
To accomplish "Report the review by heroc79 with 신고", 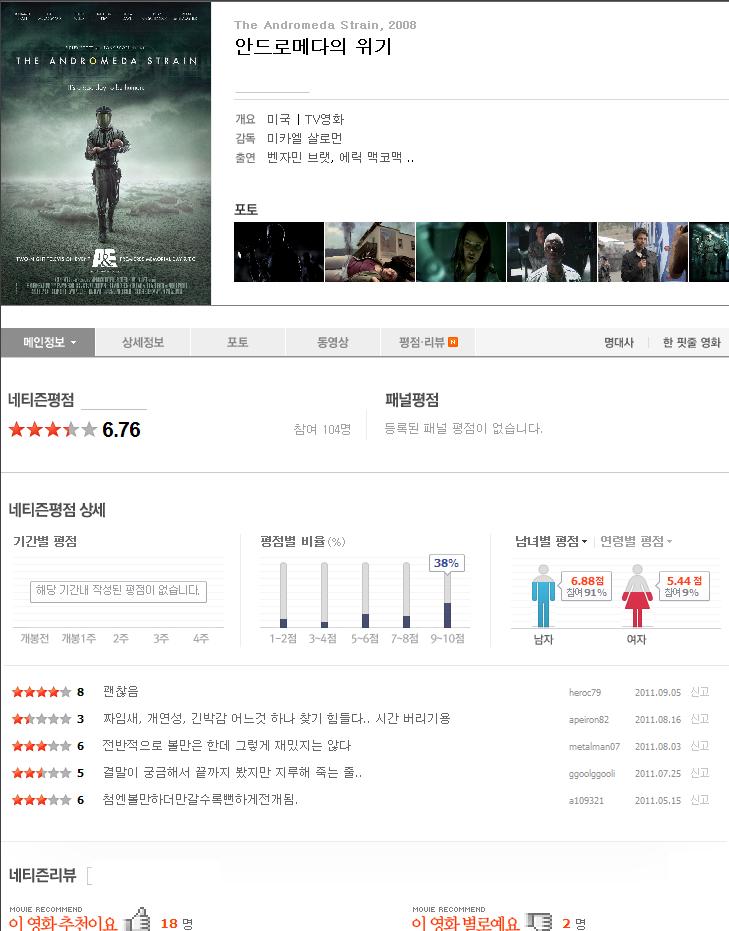I will tap(700, 692).
